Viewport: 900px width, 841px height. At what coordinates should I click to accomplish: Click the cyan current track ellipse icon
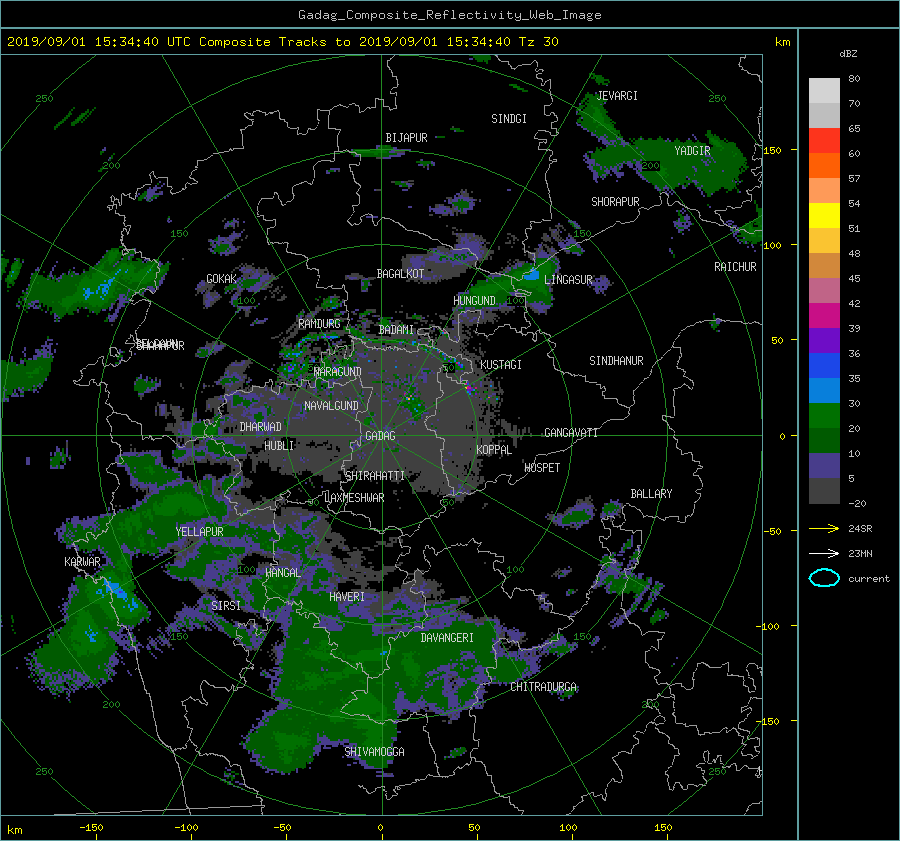pyautogui.click(x=824, y=578)
